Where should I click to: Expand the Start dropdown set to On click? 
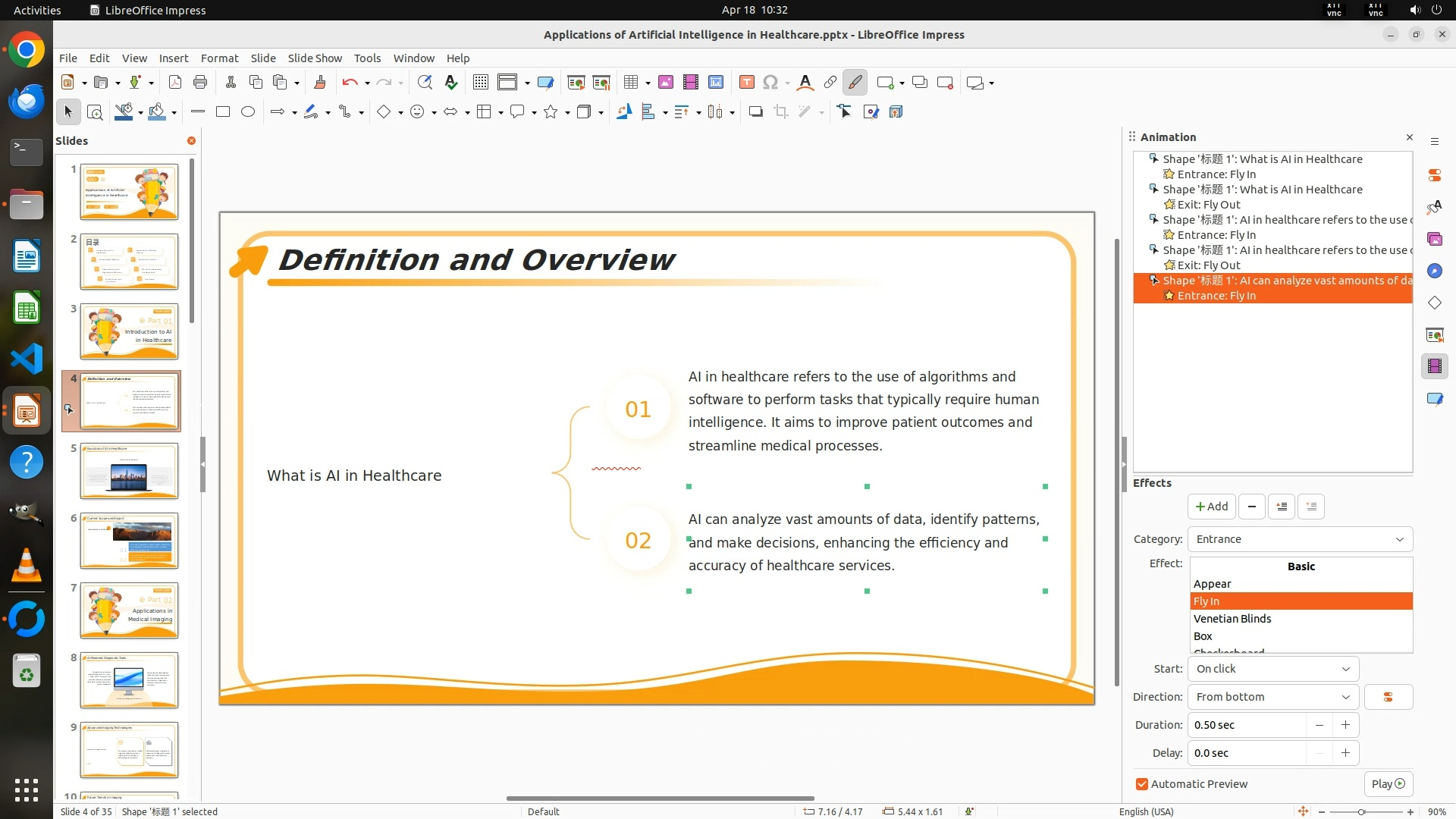[x=1272, y=669]
